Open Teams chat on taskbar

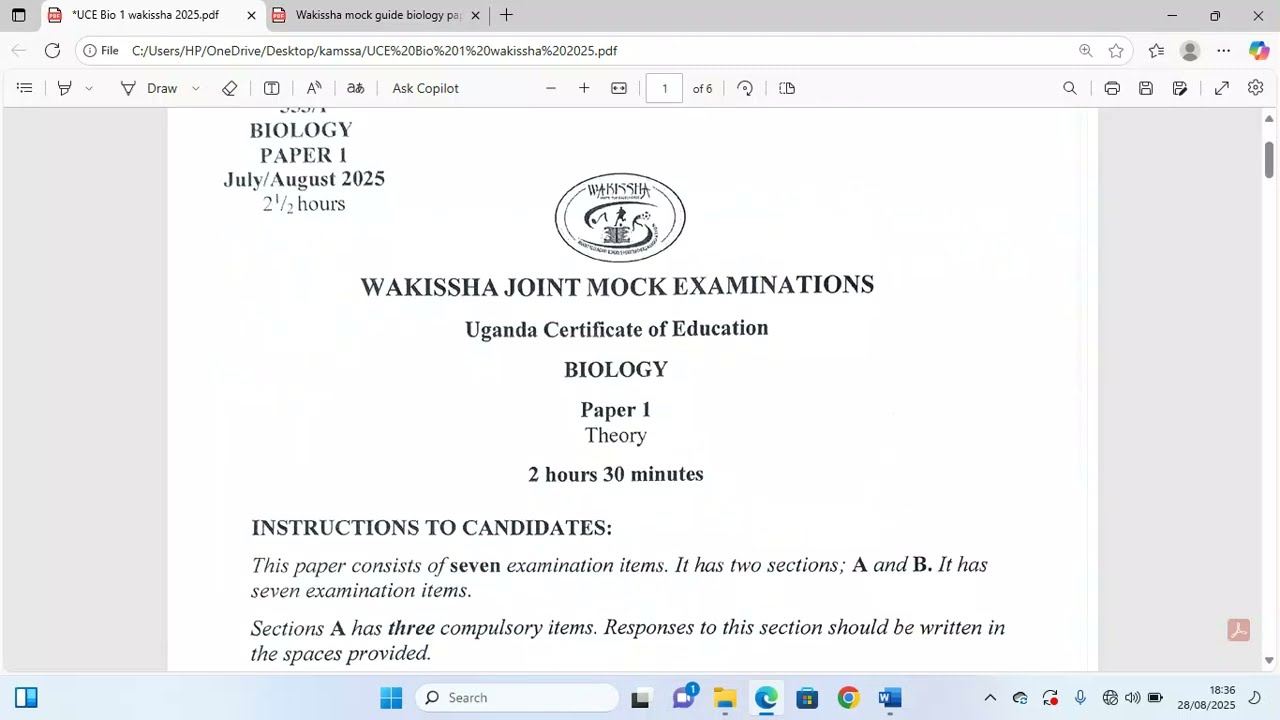pos(684,697)
